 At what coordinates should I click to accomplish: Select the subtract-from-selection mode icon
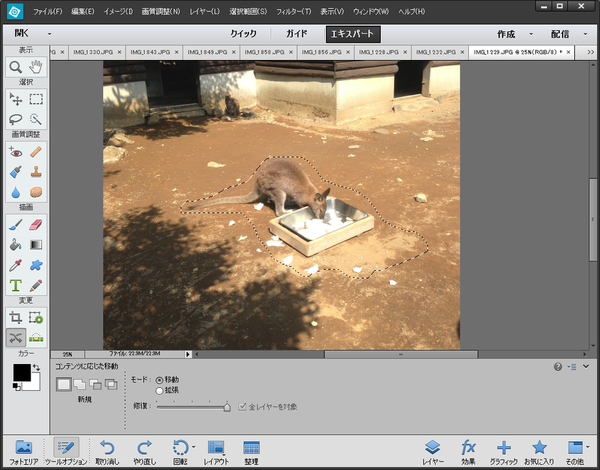(95, 384)
